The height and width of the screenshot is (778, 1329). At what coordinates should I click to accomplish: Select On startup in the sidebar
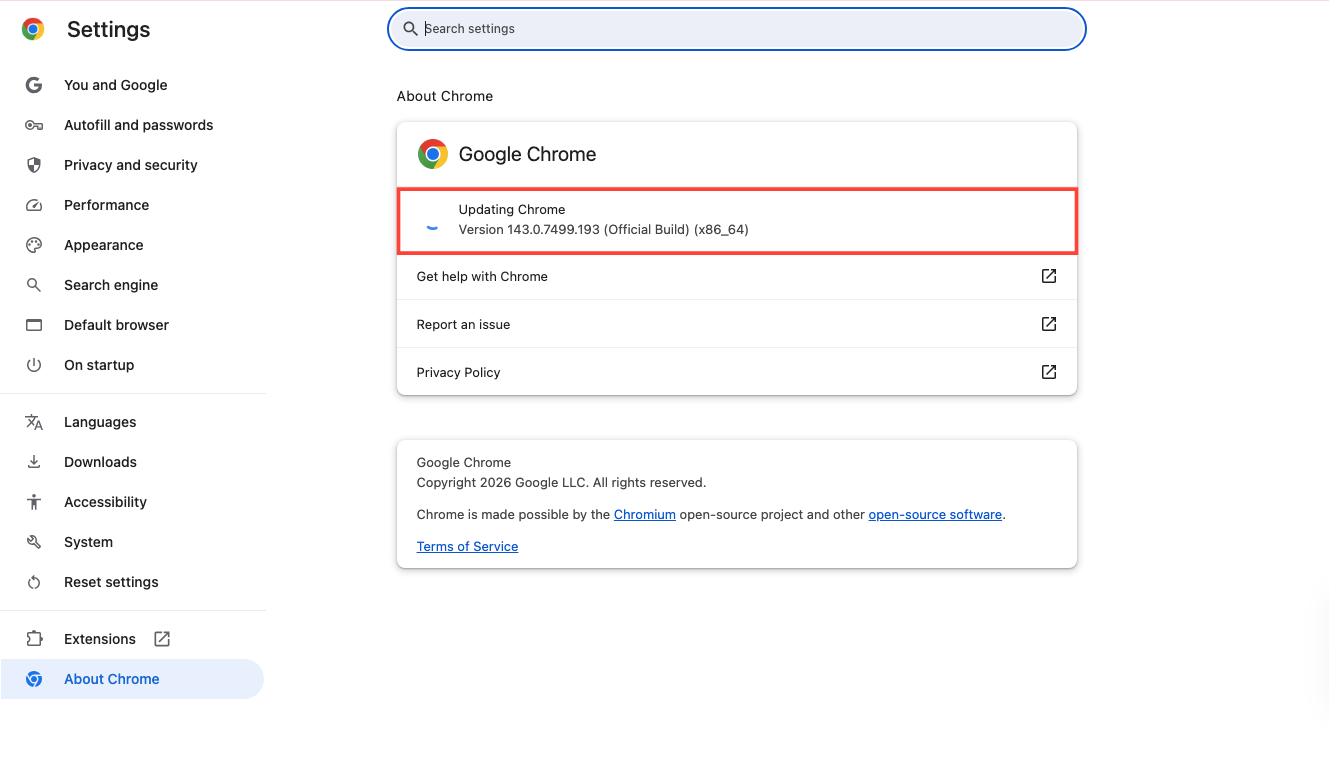coord(99,365)
